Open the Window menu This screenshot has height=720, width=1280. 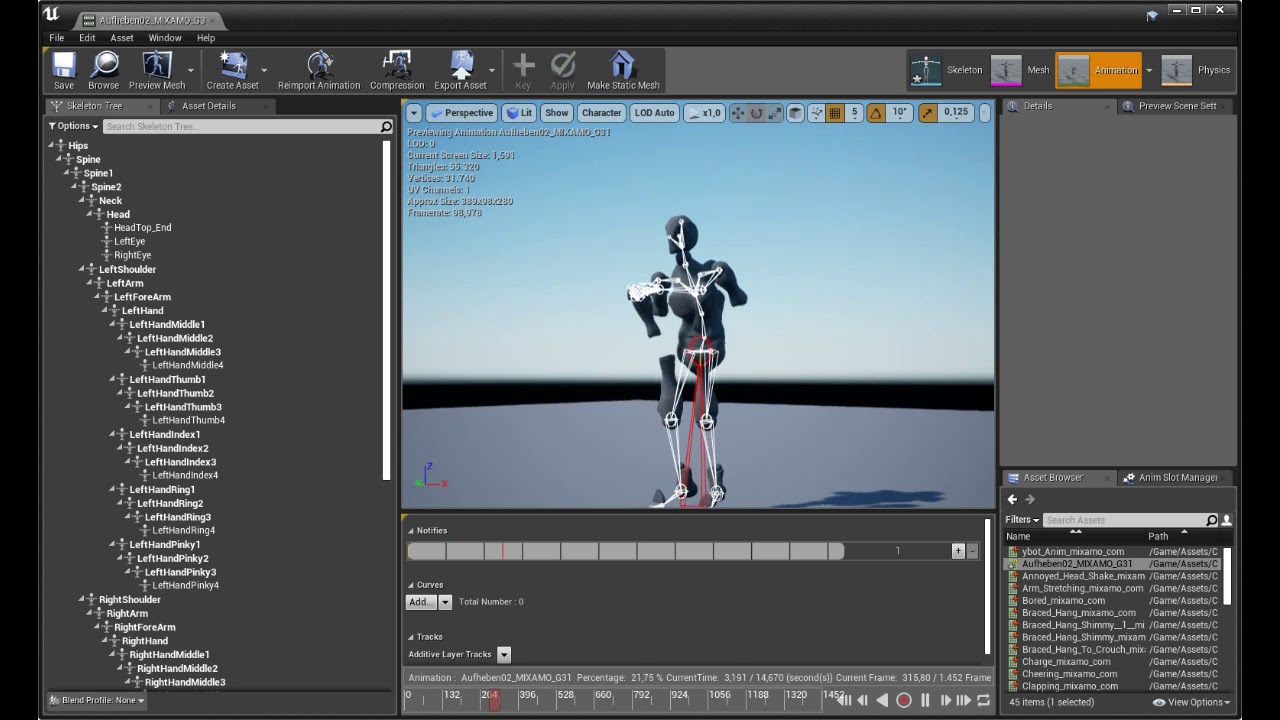pos(165,38)
